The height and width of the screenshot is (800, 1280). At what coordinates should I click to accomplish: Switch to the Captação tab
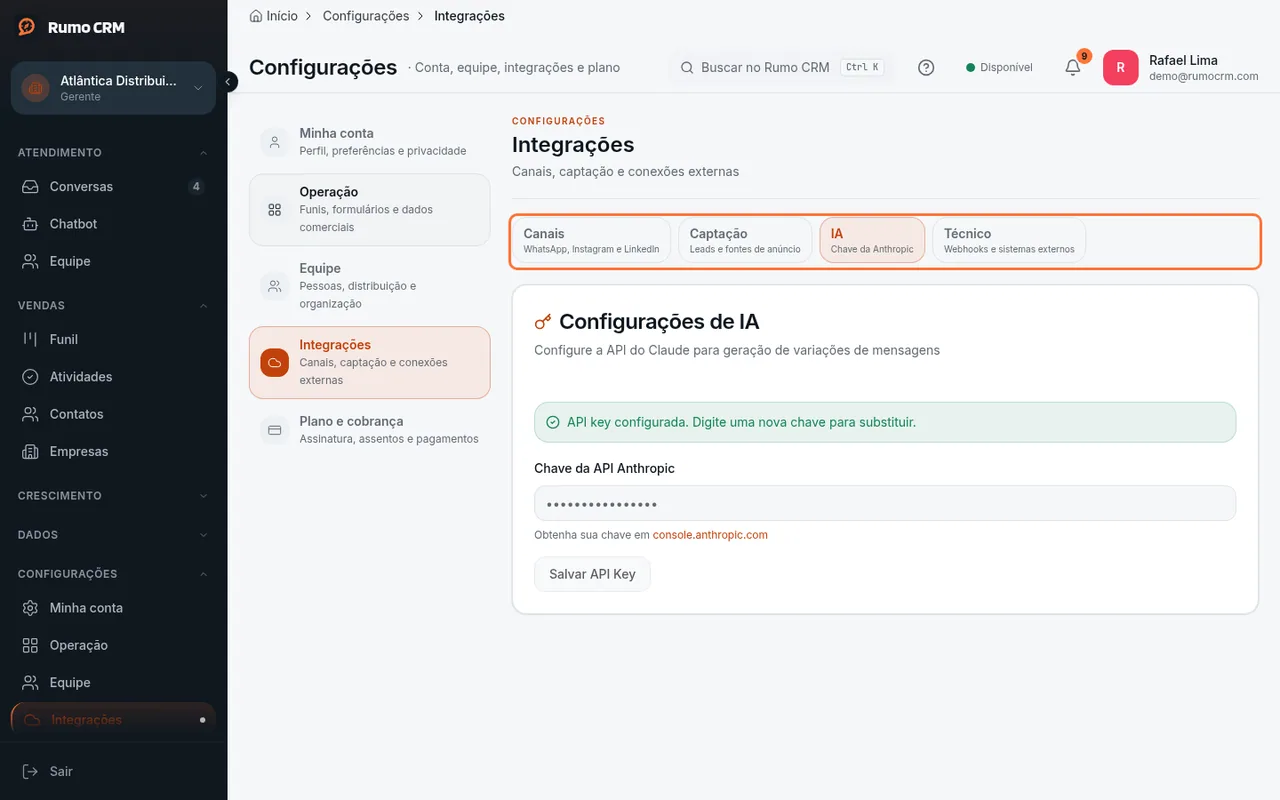pyautogui.click(x=745, y=241)
